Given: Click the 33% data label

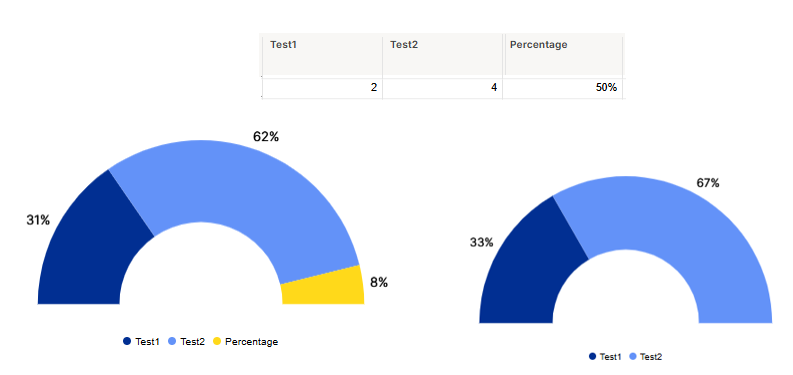Looking at the screenshot, I should click(x=481, y=243).
